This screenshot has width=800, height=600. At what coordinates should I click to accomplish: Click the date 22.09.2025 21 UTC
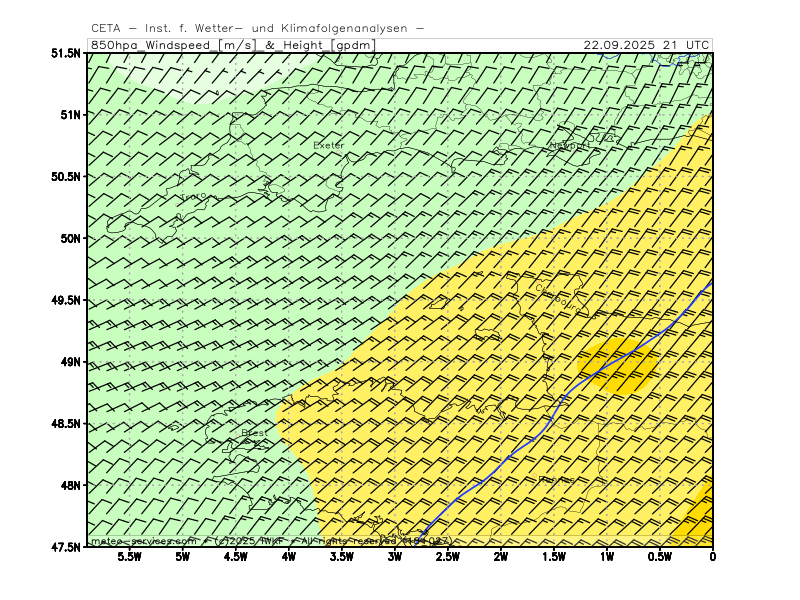pyautogui.click(x=646, y=45)
